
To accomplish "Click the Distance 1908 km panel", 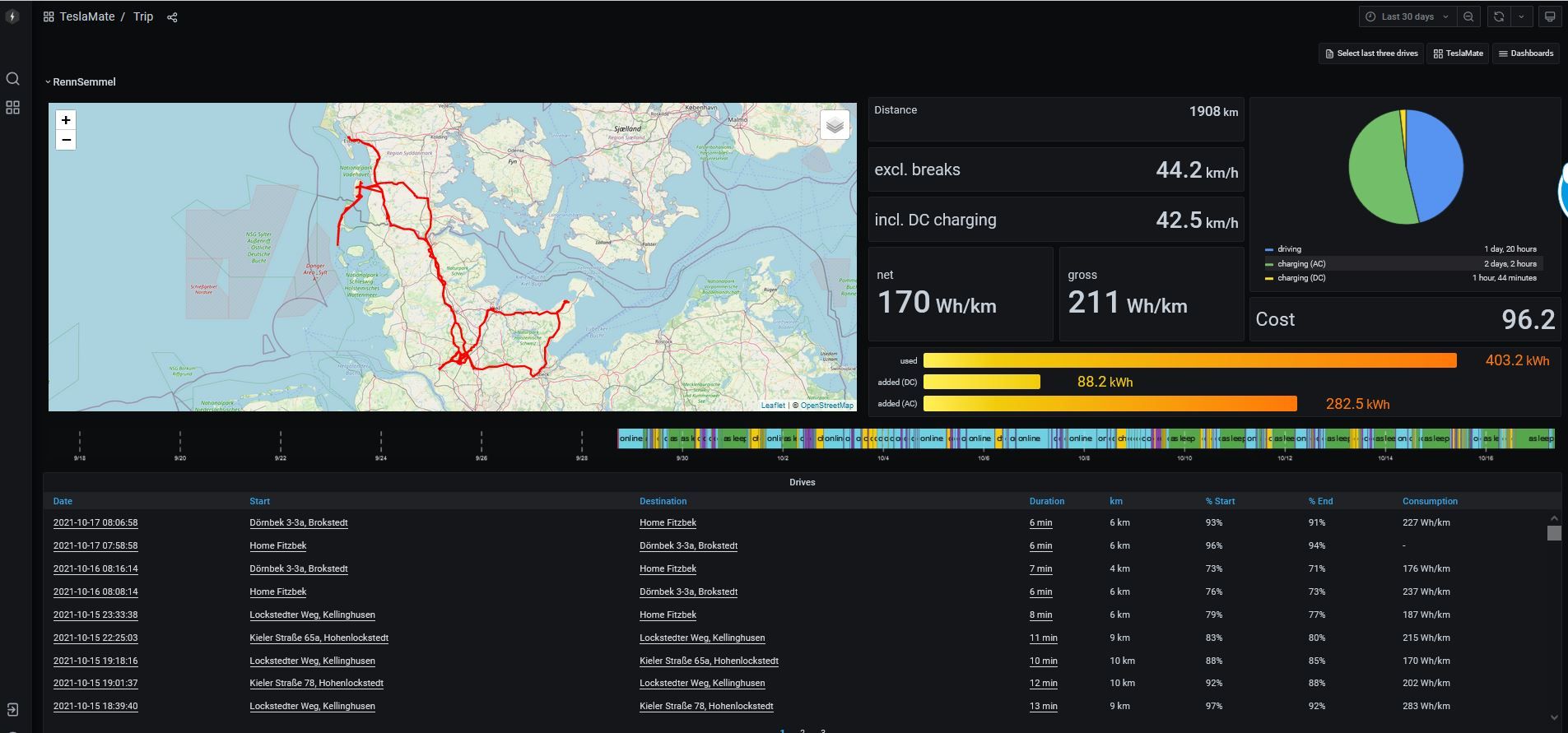I will click(1056, 119).
